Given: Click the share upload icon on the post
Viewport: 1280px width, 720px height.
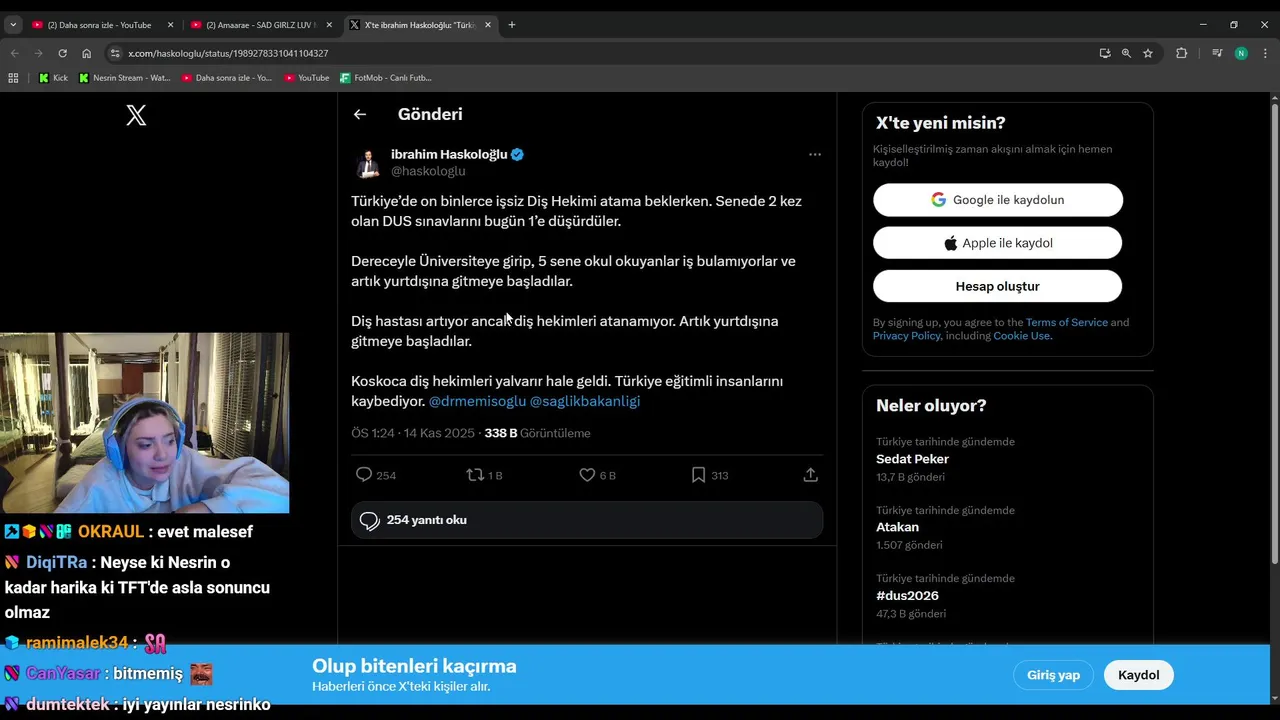Looking at the screenshot, I should click(811, 475).
